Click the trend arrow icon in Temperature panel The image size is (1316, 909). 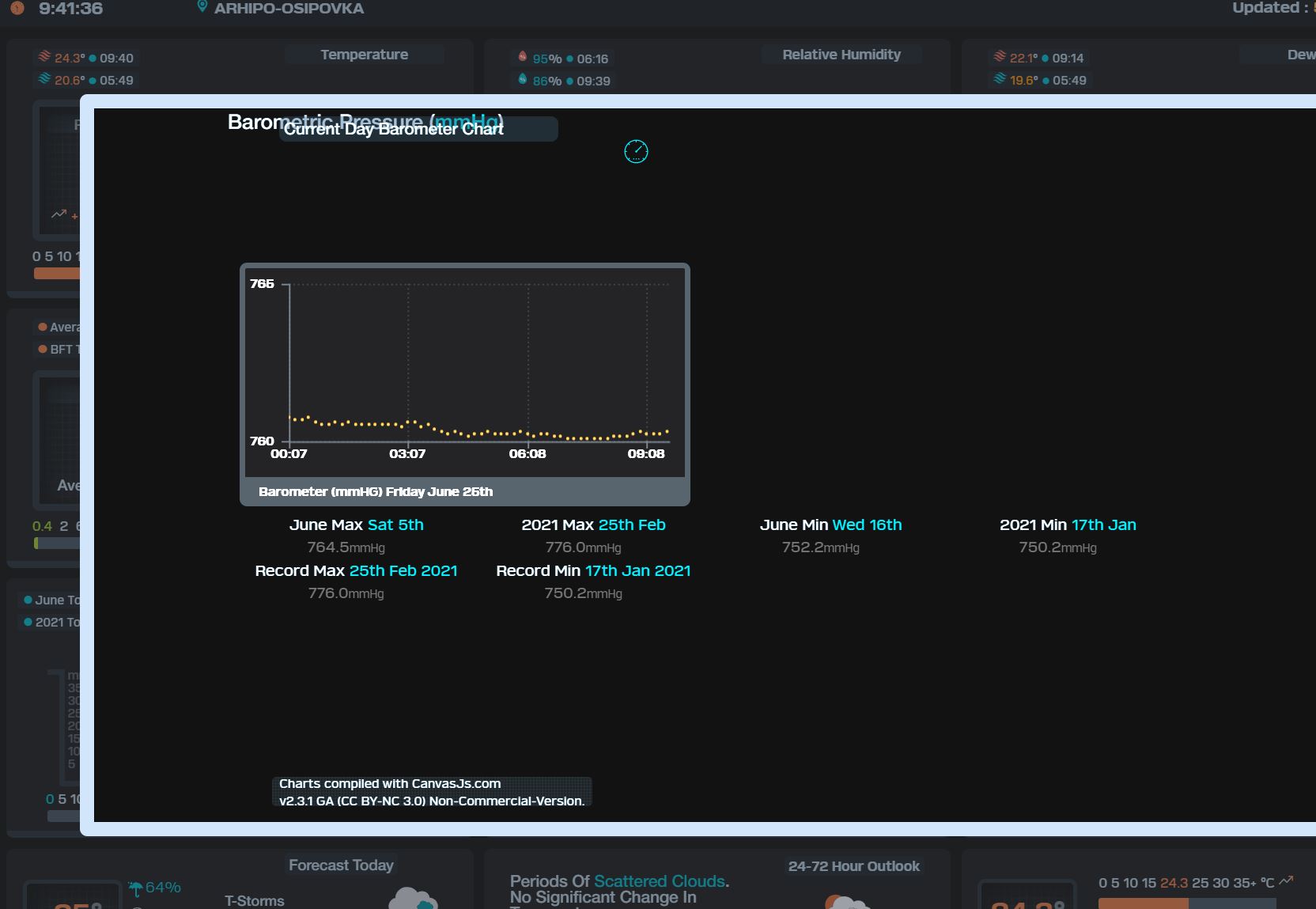pos(59,214)
